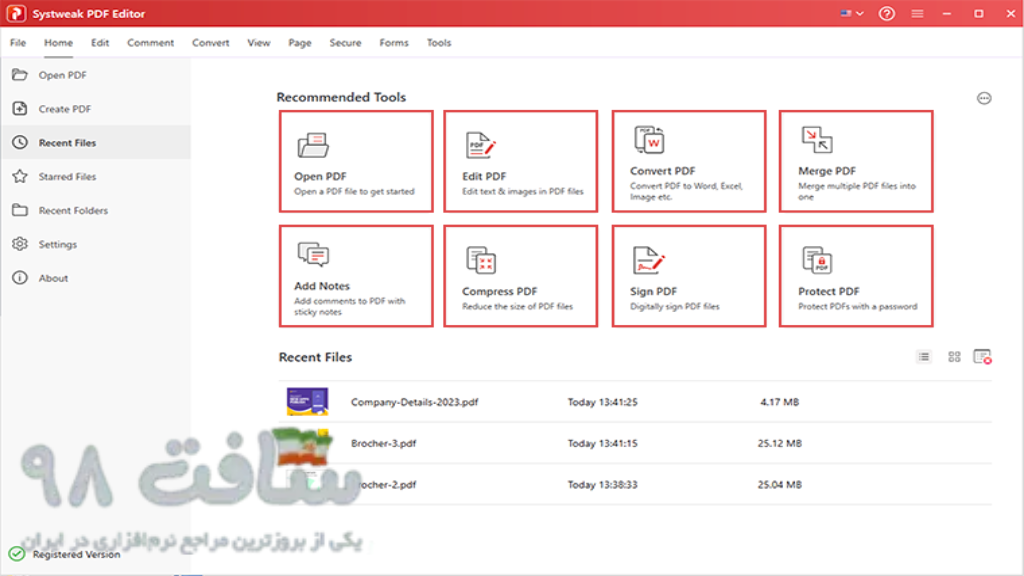Open the Open PDF recommended tool card
1024x576 pixels.
click(x=356, y=161)
